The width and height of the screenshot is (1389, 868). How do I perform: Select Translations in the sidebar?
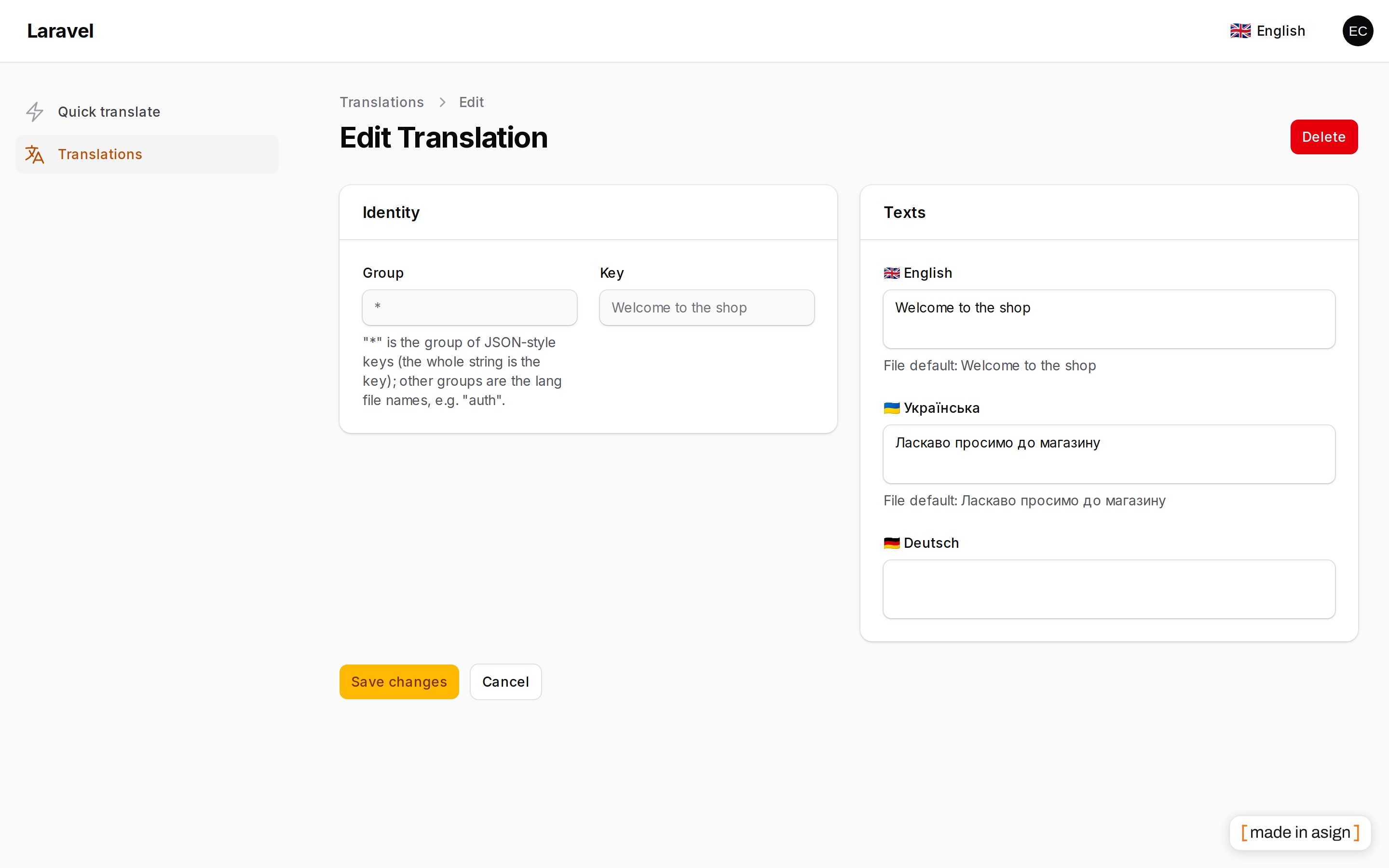[x=147, y=154]
